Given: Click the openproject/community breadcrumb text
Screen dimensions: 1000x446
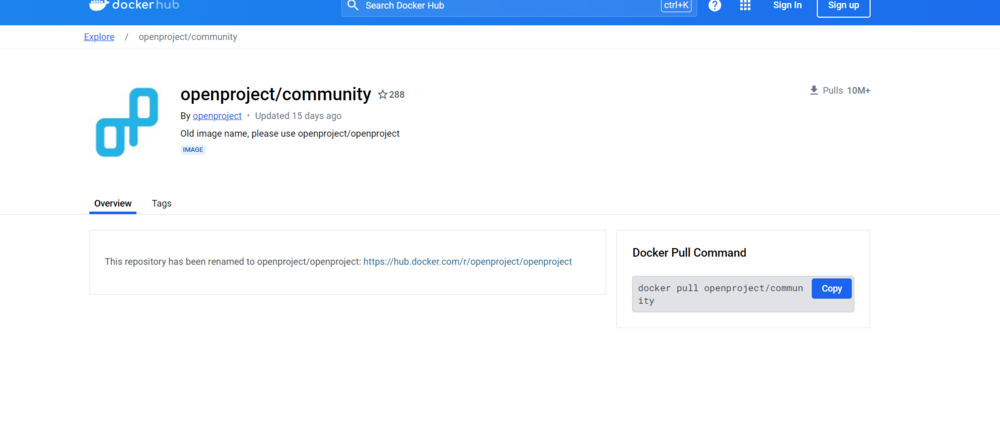Looking at the screenshot, I should [x=188, y=37].
